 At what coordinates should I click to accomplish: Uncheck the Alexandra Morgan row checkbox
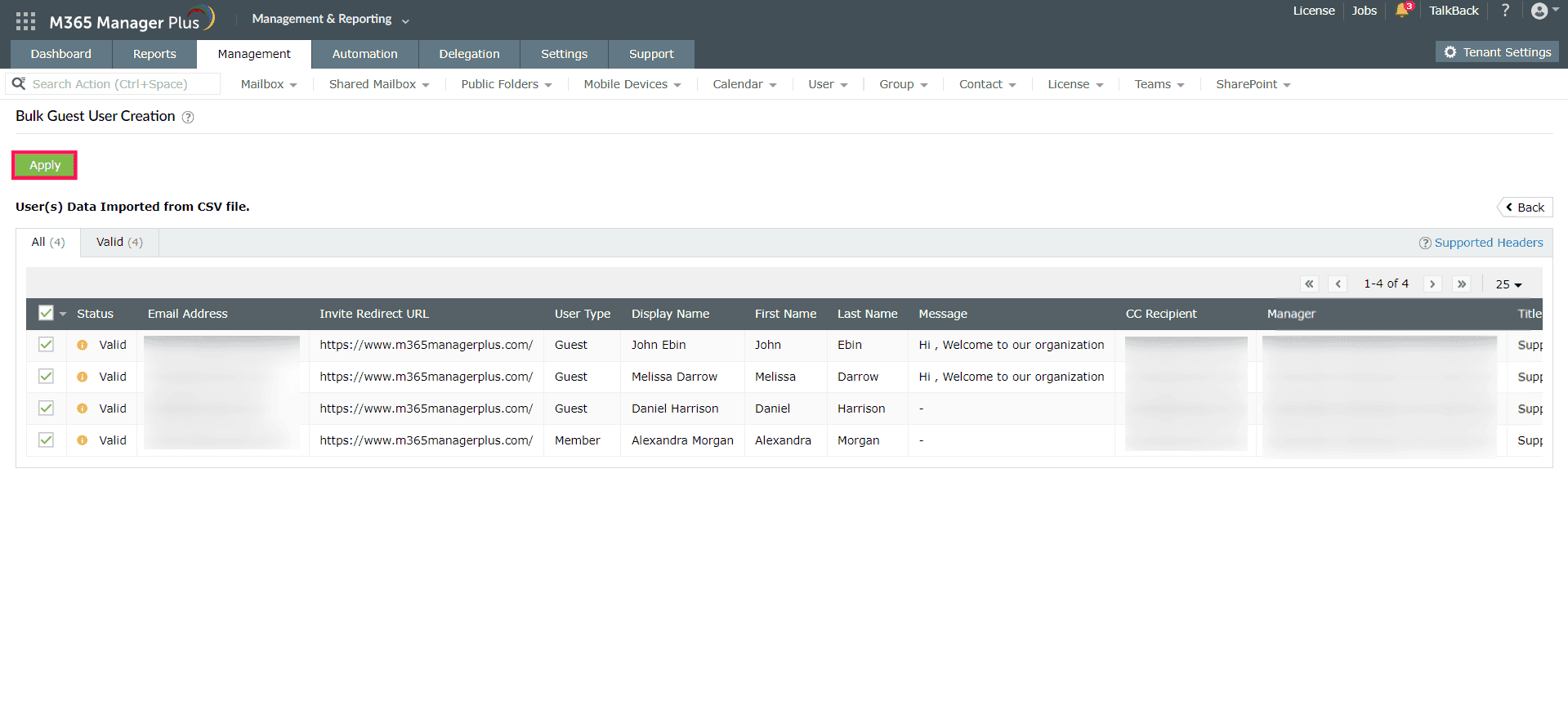46,440
